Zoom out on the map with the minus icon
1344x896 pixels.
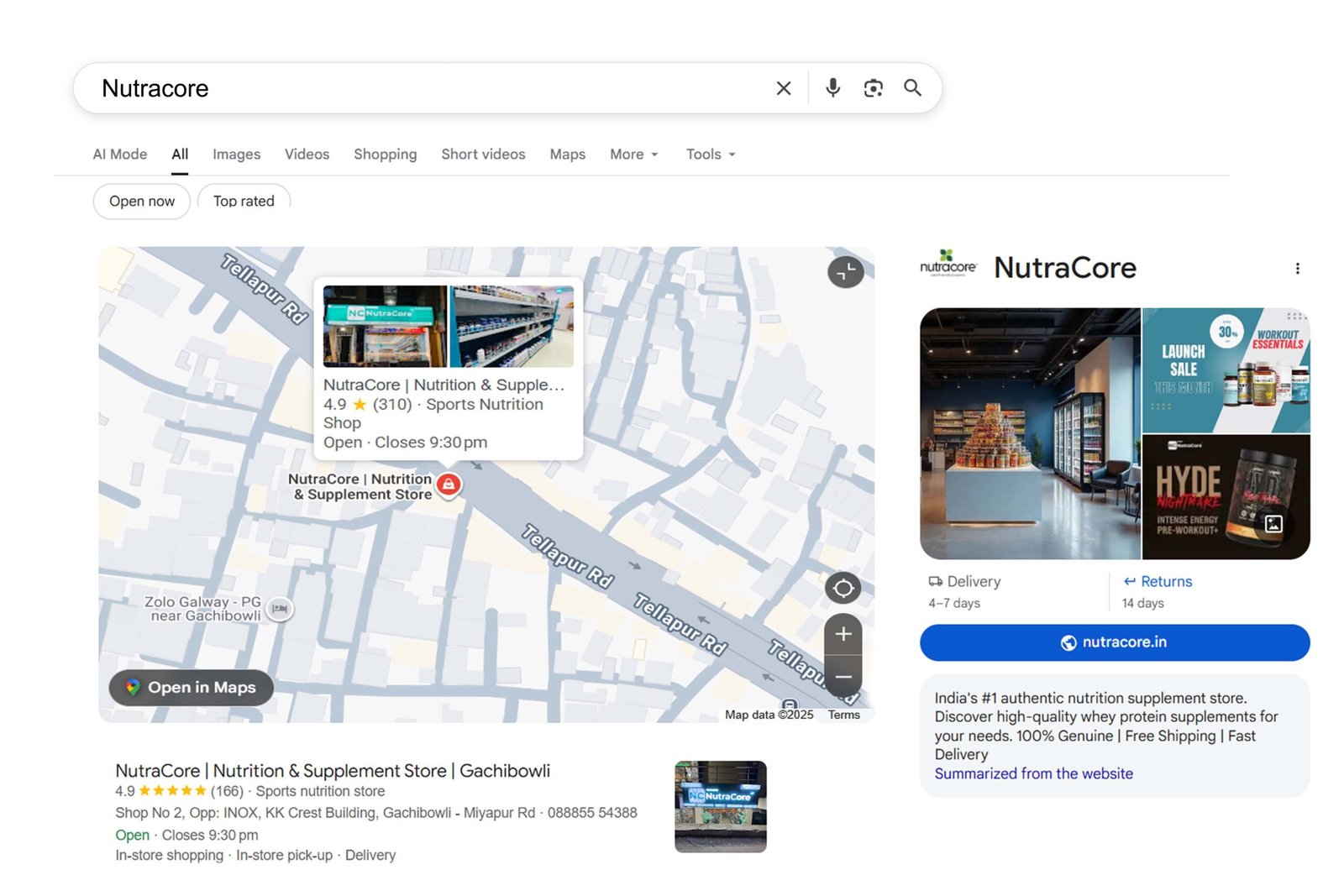[843, 676]
